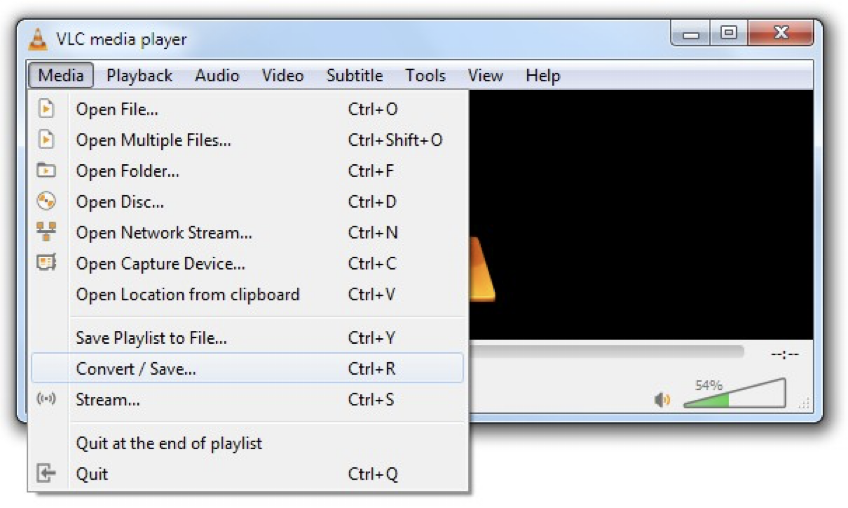Close the VLC media player window
This screenshot has width=848, height=508.
pos(780,34)
